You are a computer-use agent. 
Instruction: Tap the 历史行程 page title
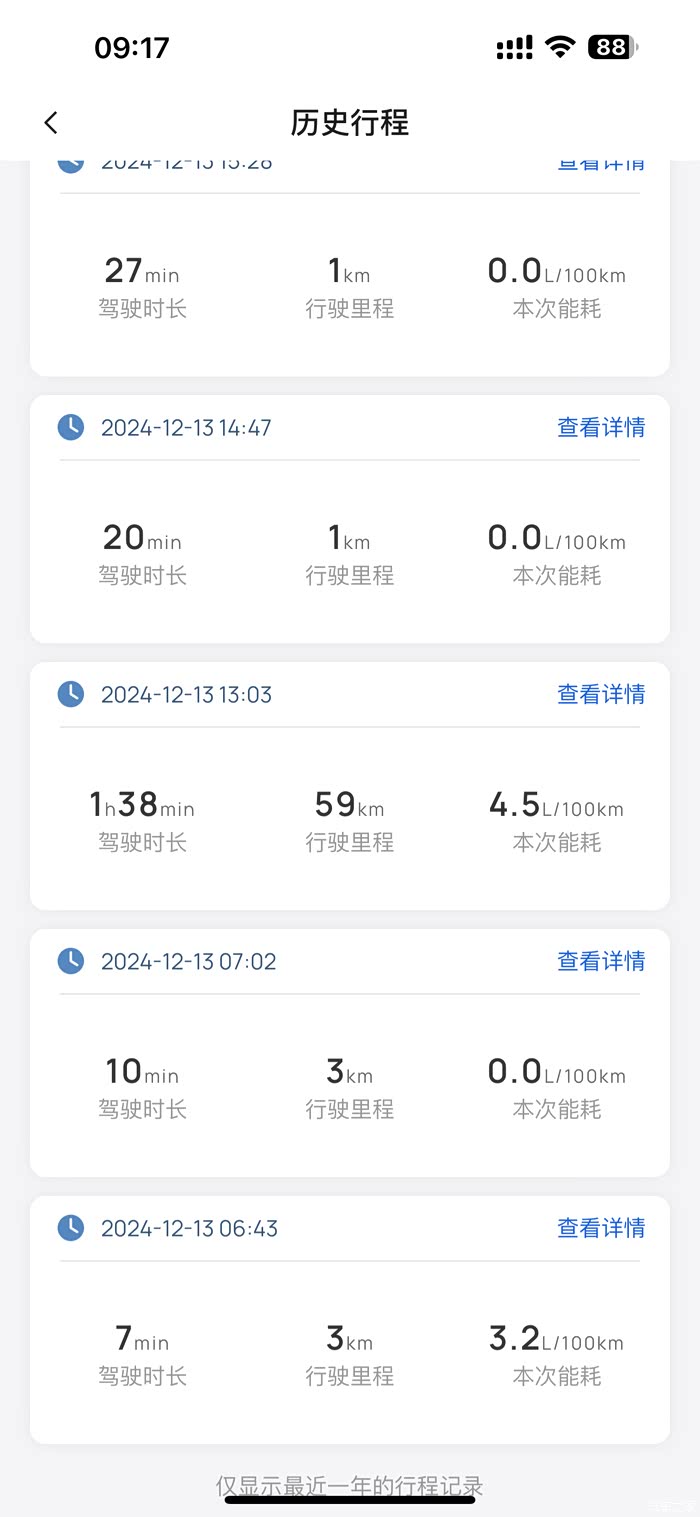[x=350, y=123]
